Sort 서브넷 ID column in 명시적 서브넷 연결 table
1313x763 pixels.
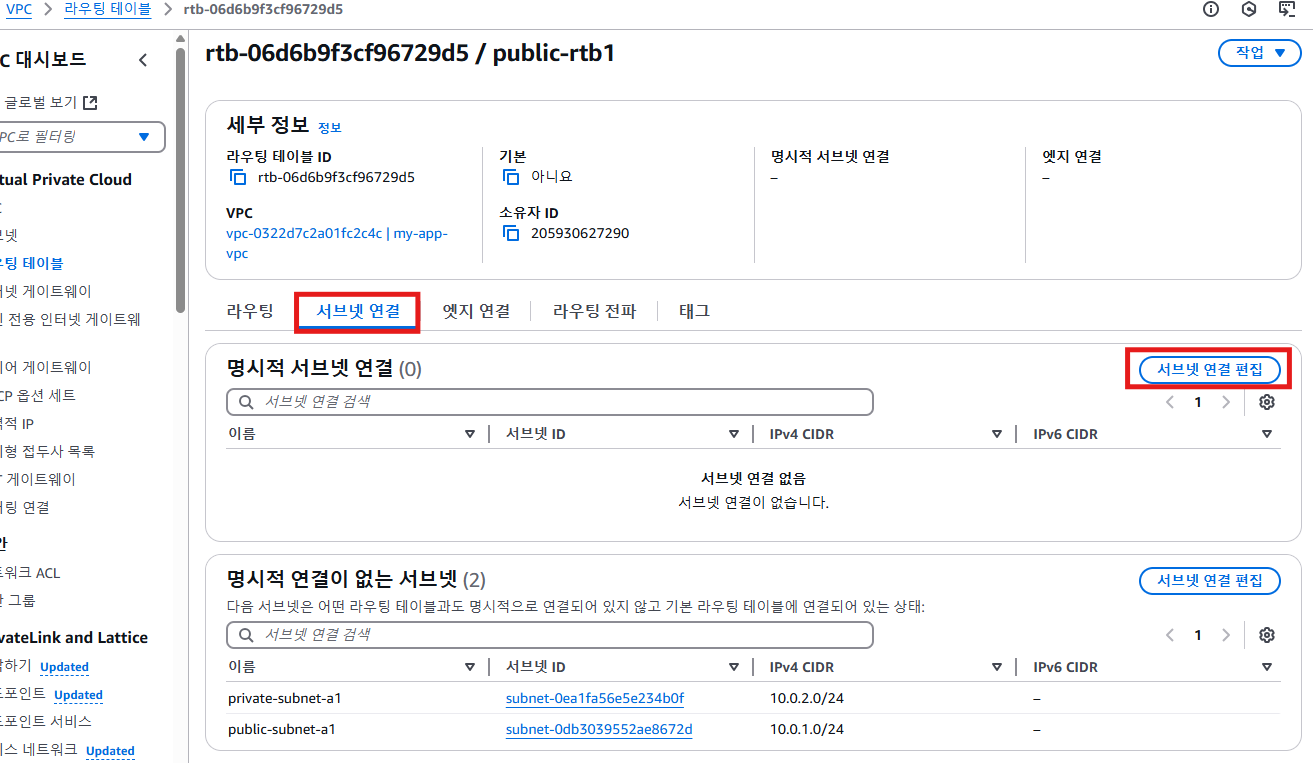coord(733,434)
